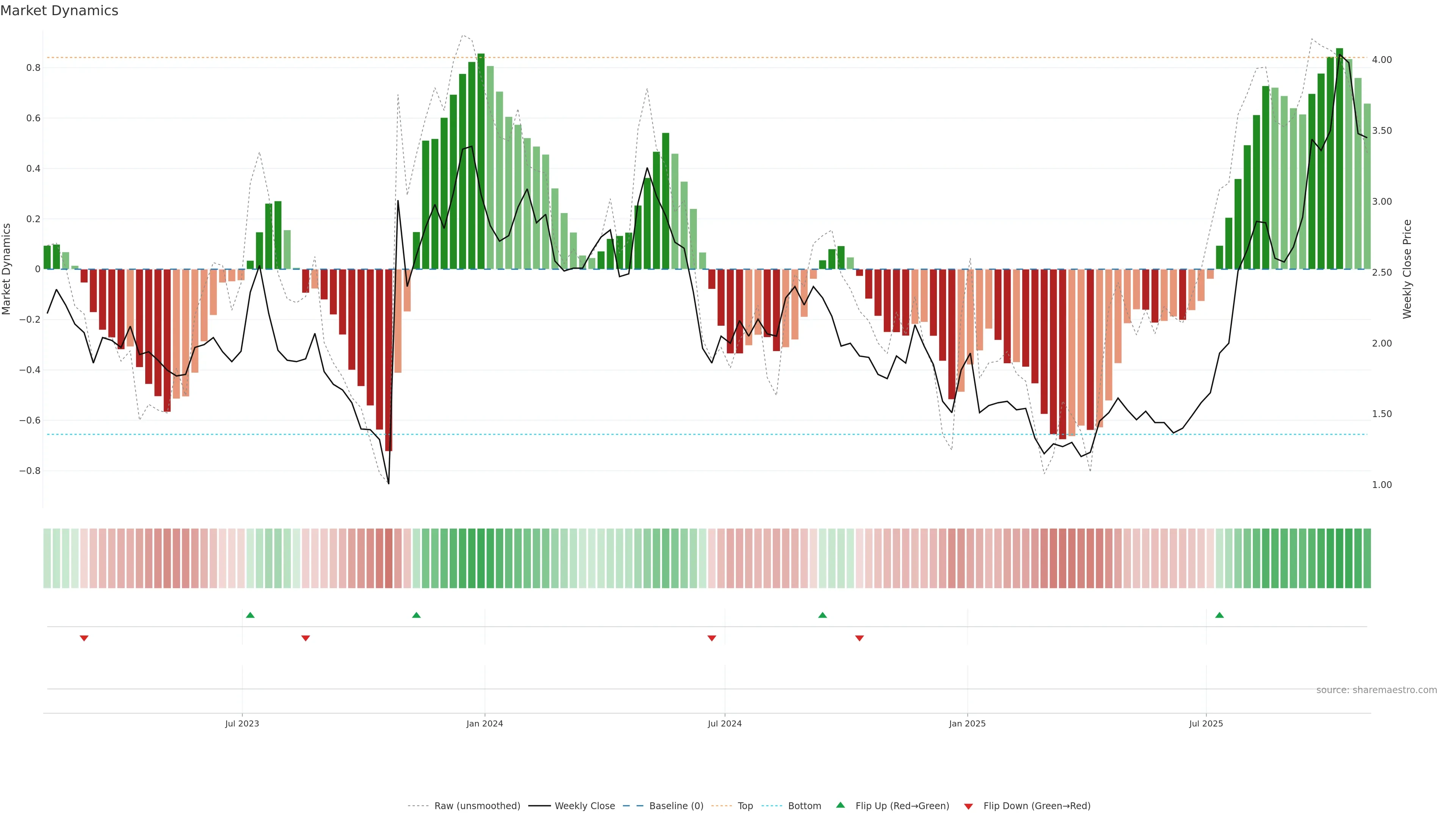The width and height of the screenshot is (1456, 819).
Task: Toggle the Top legend entry
Action: (x=745, y=806)
